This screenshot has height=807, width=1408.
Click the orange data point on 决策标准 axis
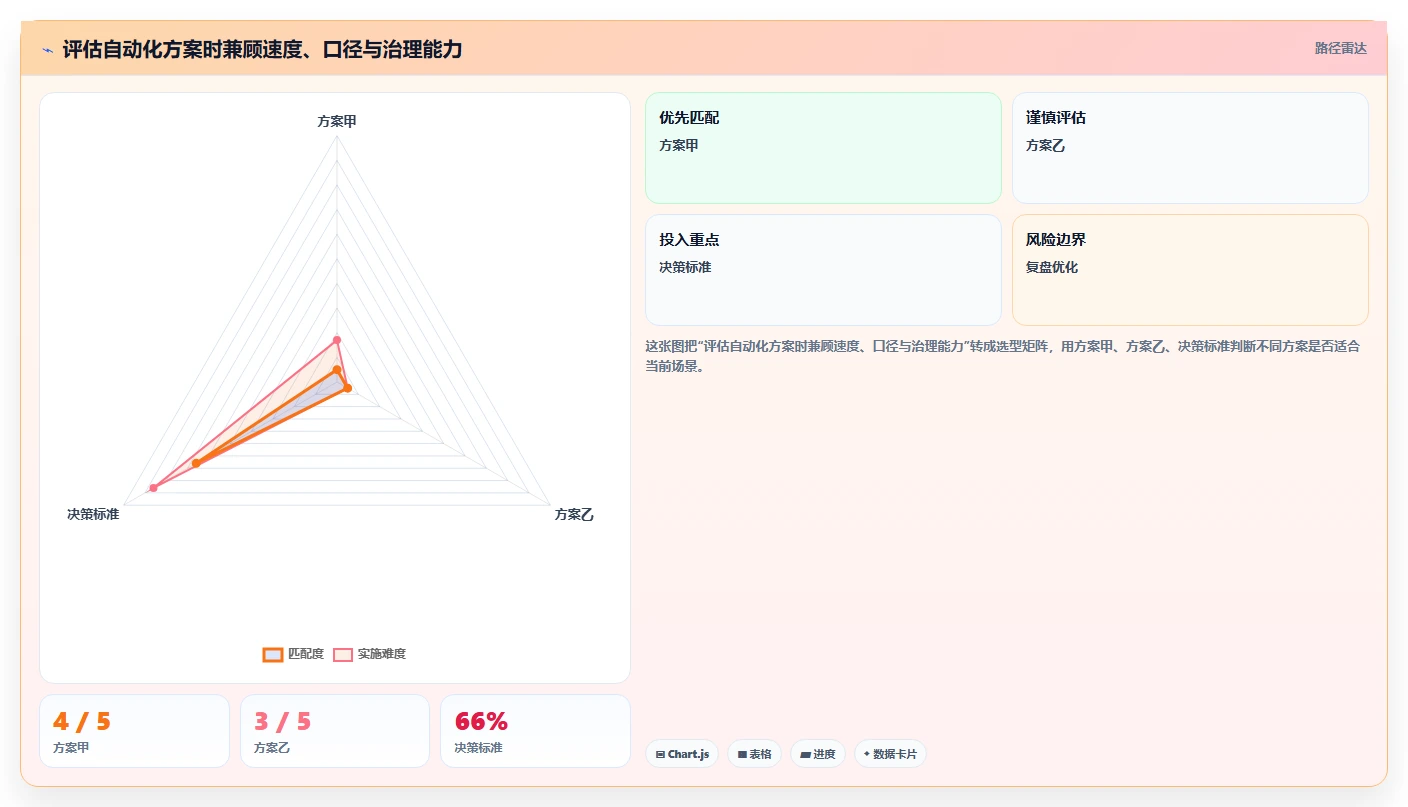(x=196, y=463)
